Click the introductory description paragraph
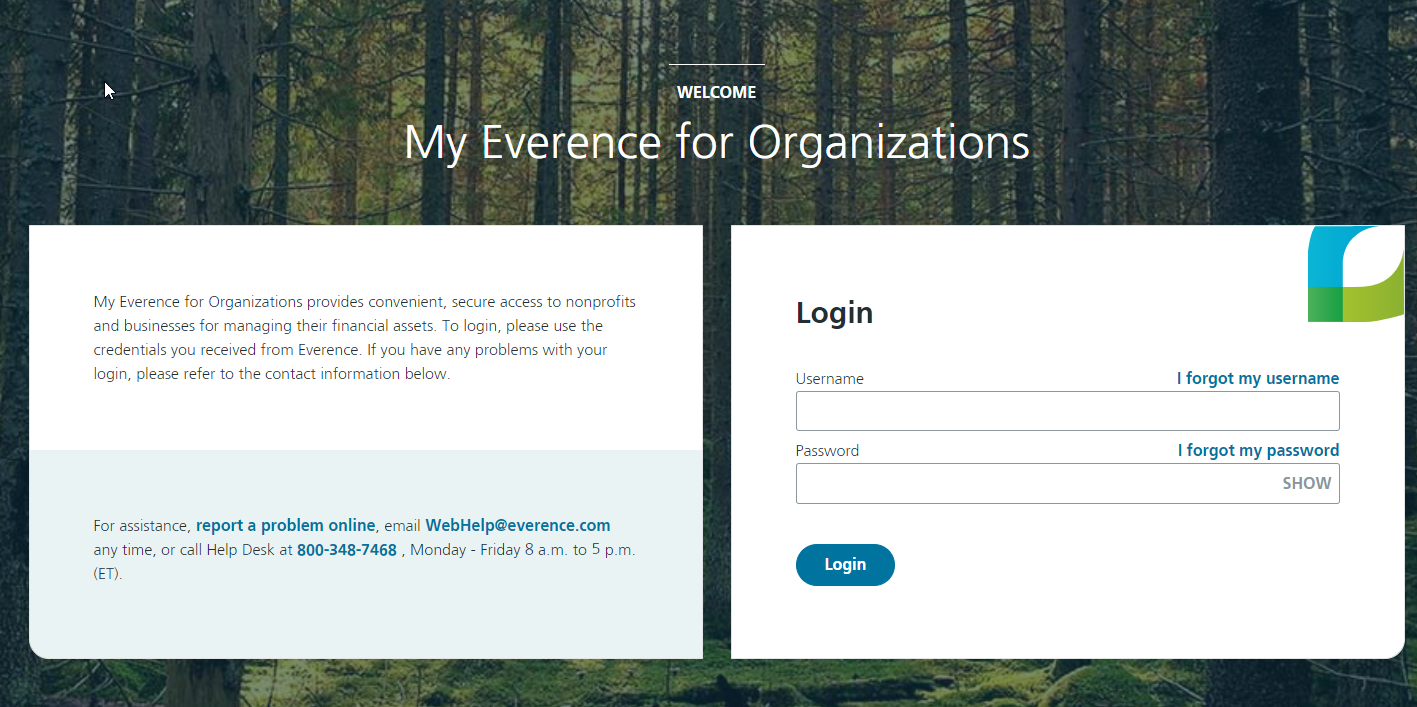The width and height of the screenshot is (1417, 707). pos(364,338)
